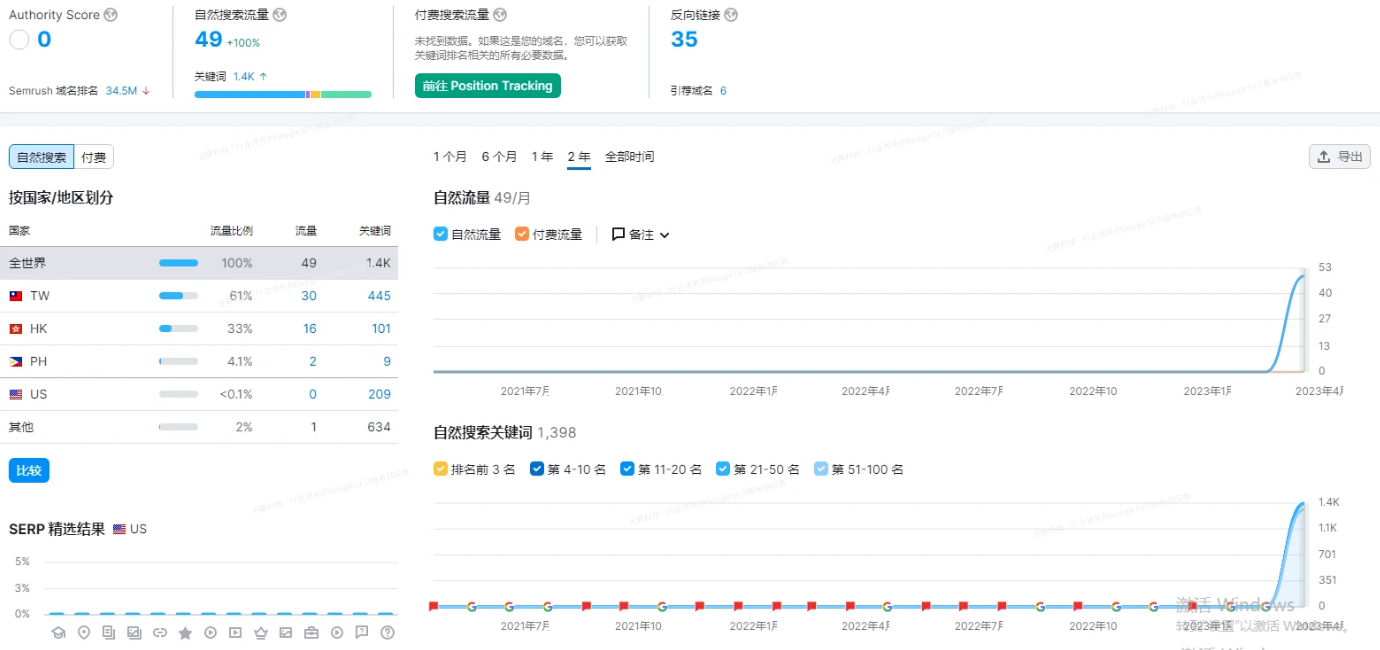Click the star reviews SERP icon
Viewport: 1380px width, 650px height.
coord(185,632)
